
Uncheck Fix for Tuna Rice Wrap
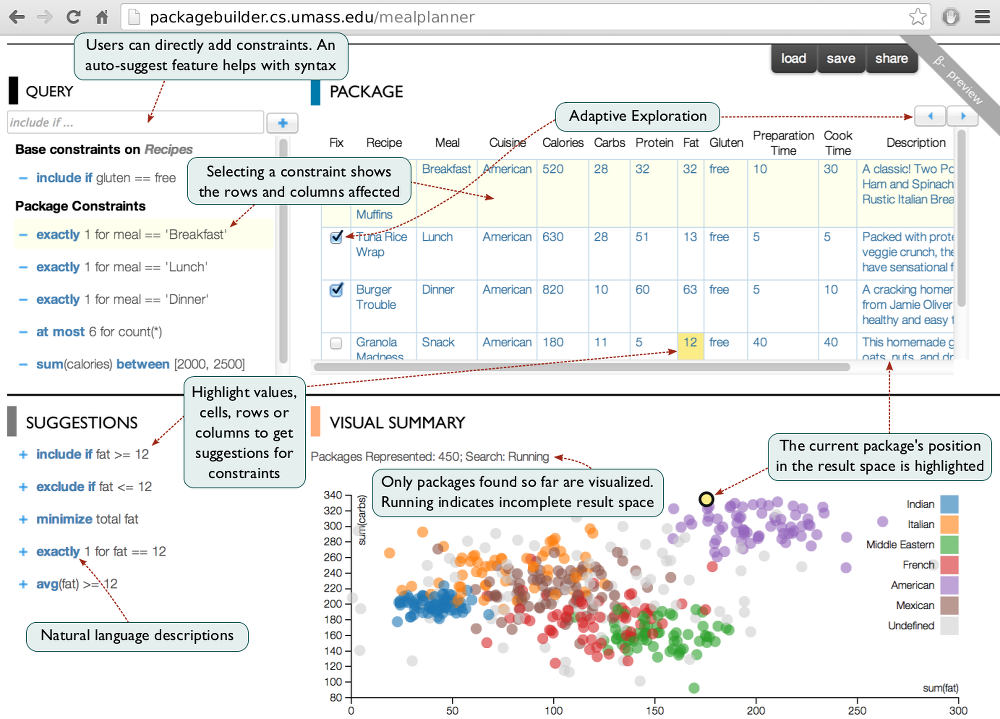click(336, 237)
